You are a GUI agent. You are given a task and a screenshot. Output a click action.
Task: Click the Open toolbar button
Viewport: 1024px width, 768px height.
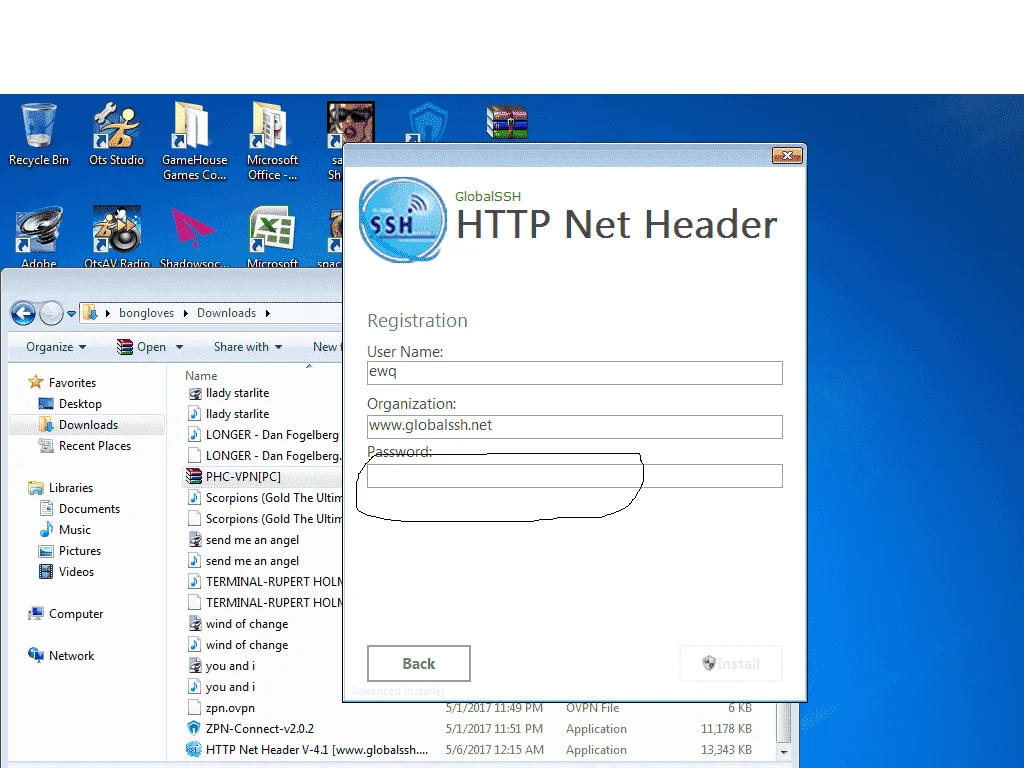pos(142,347)
